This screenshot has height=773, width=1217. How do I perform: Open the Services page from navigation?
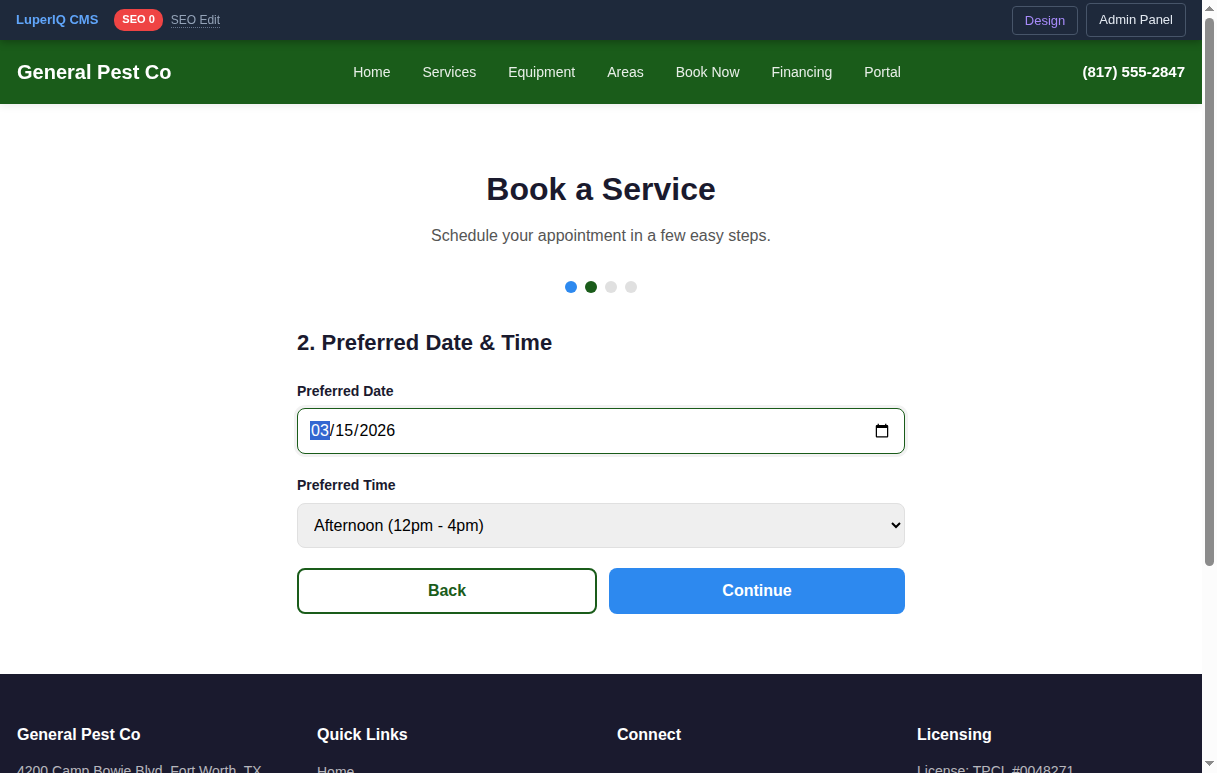click(x=449, y=72)
